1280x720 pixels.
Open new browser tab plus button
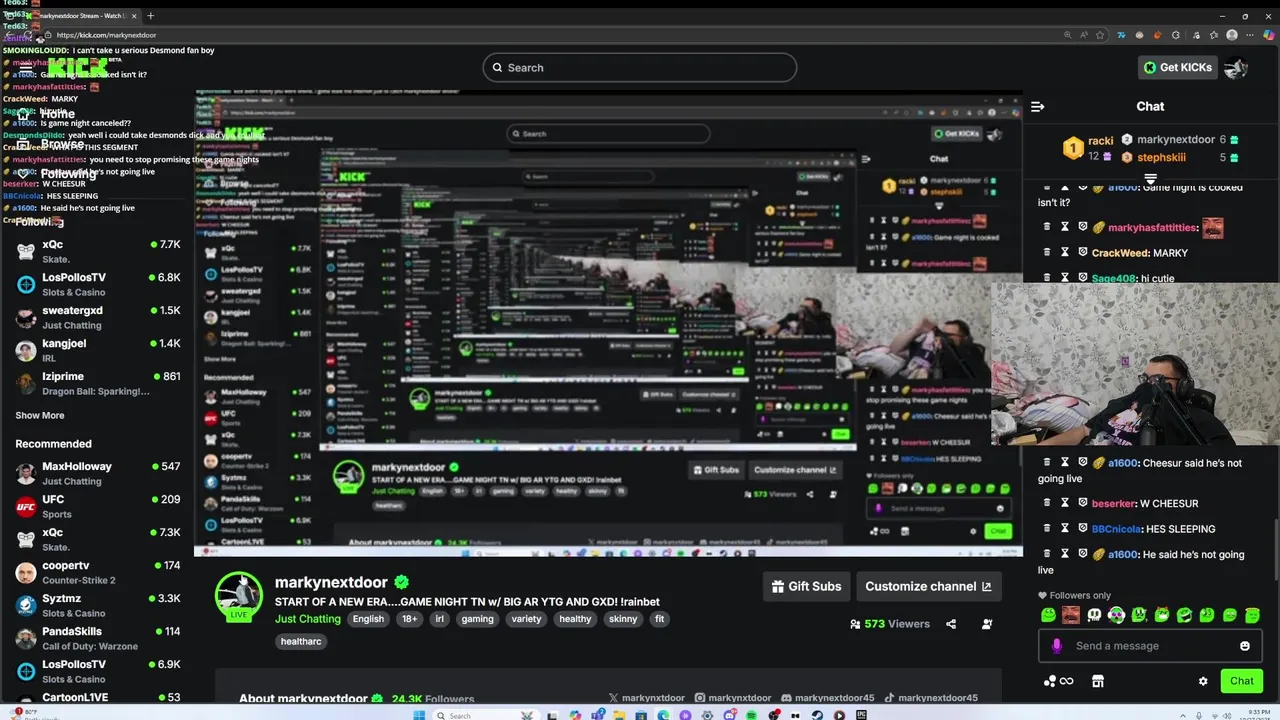[151, 16]
